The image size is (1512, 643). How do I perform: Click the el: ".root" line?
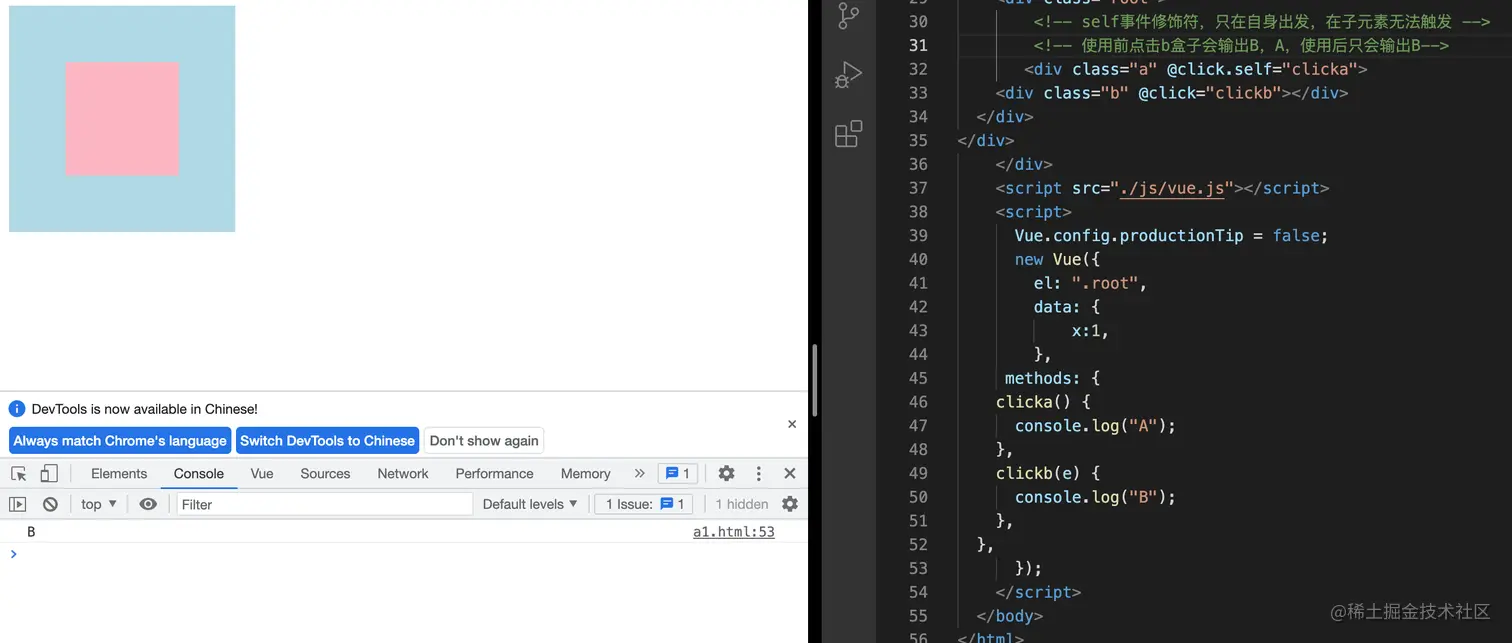pos(1090,283)
